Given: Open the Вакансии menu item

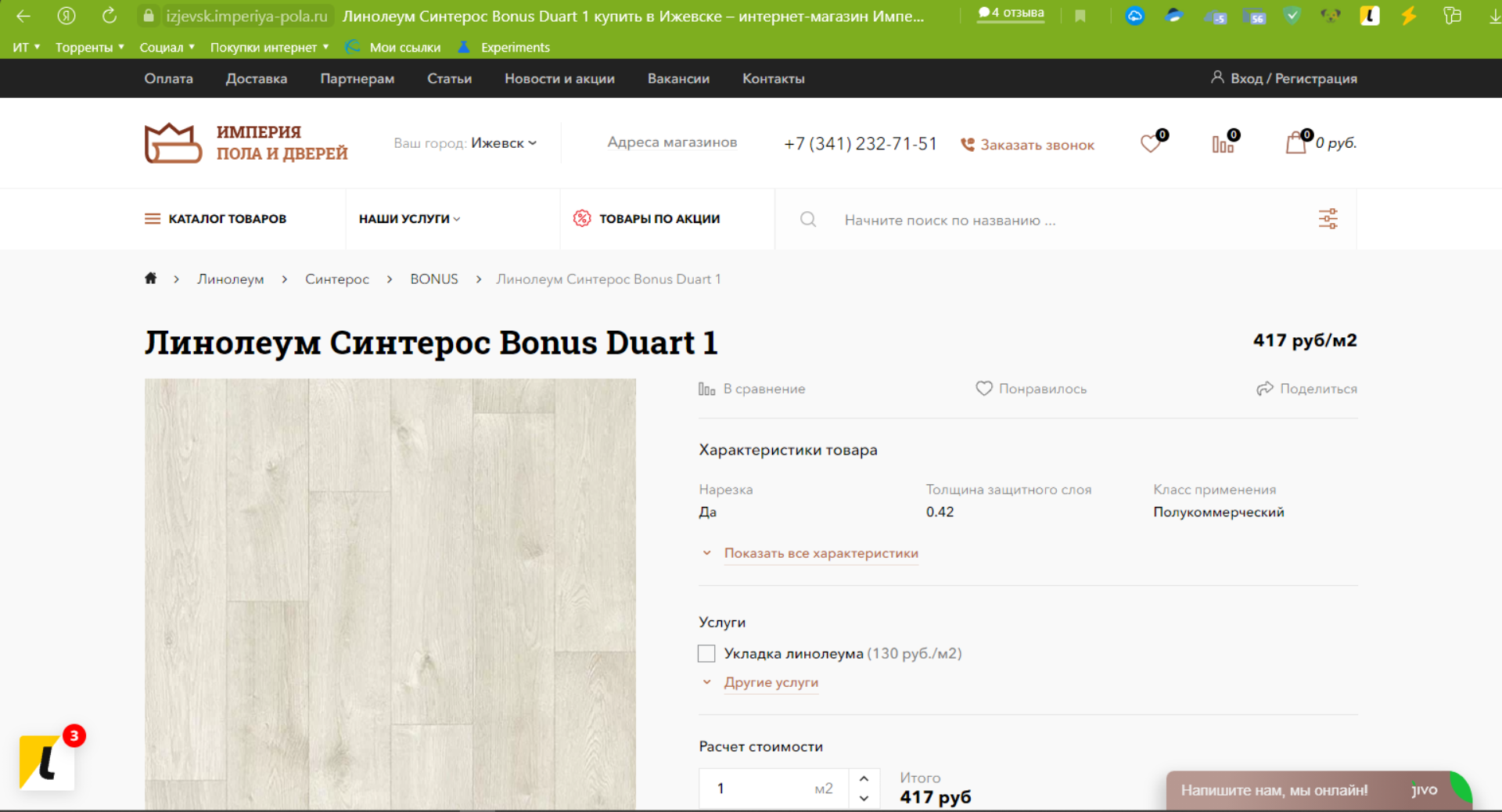Looking at the screenshot, I should pyautogui.click(x=678, y=78).
